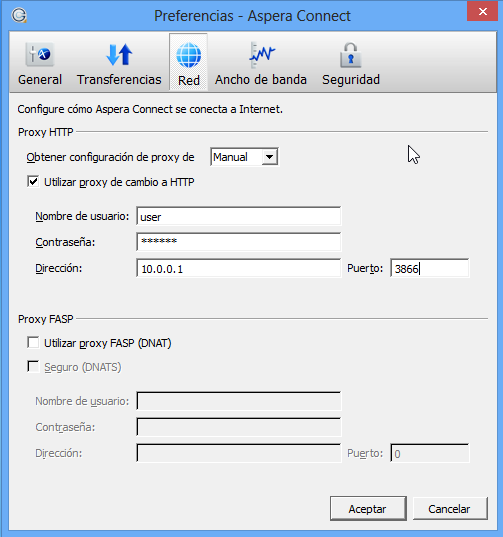503x537 pixels.
Task: Select the Dirección field containing 10.0.0.1
Action: (x=239, y=268)
